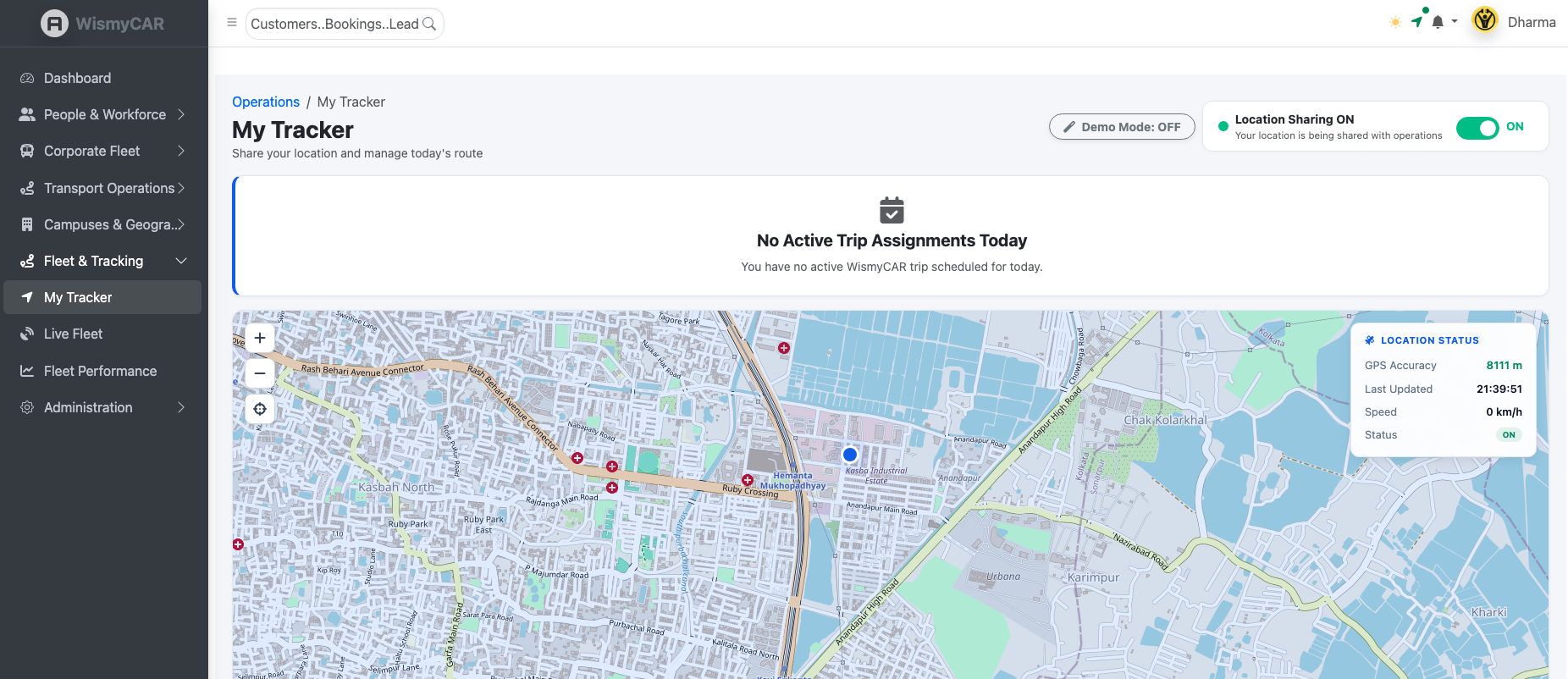Expand Transport Operations menu

tap(102, 188)
